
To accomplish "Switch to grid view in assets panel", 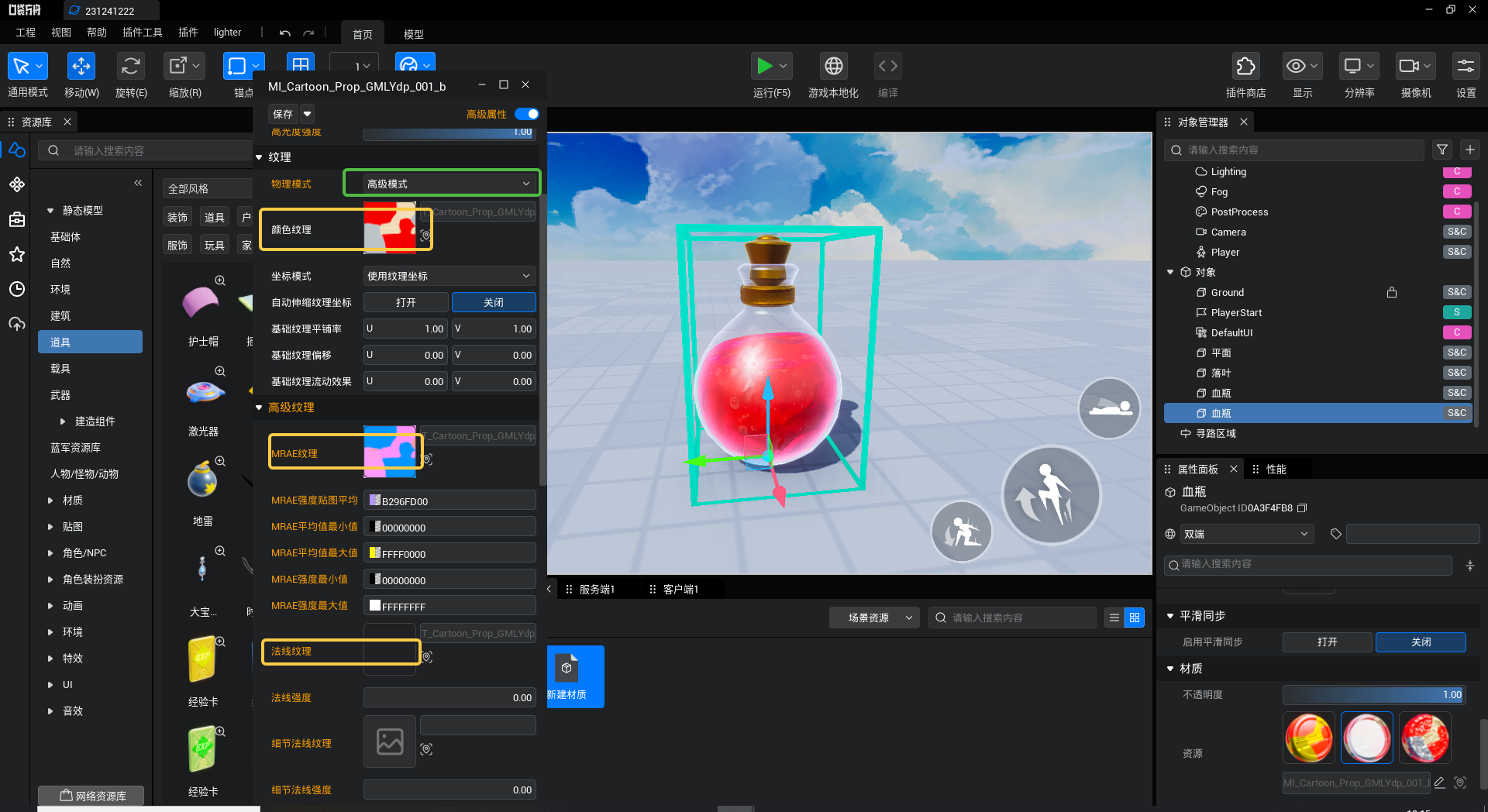I will click(1135, 618).
